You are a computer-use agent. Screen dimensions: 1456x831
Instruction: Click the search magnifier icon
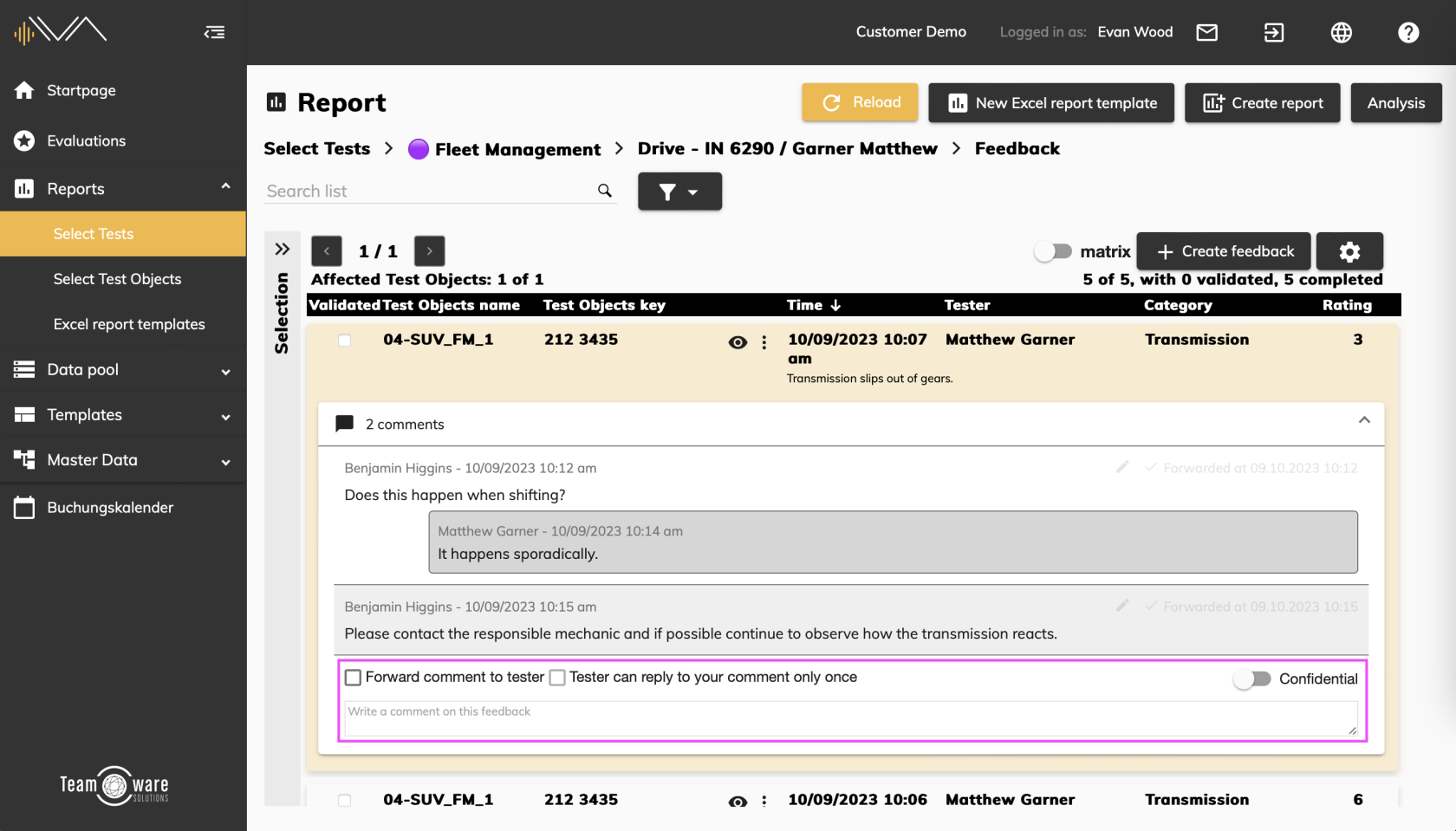coord(605,191)
